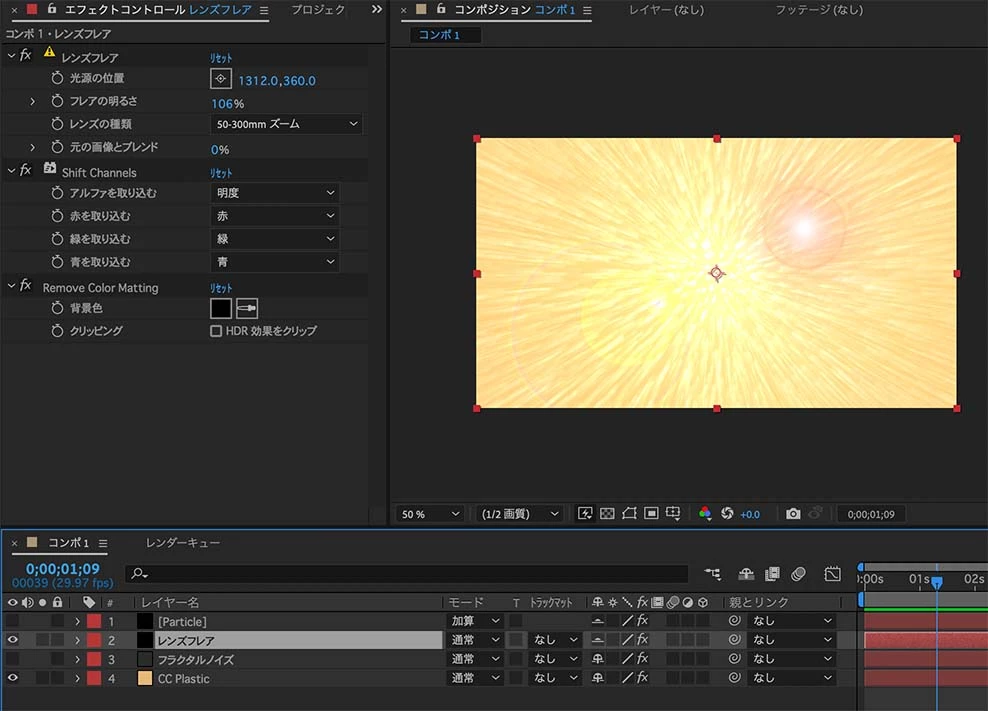This screenshot has height=711, width=988.
Task: Open the composition mini-flowchart
Action: tap(713, 574)
